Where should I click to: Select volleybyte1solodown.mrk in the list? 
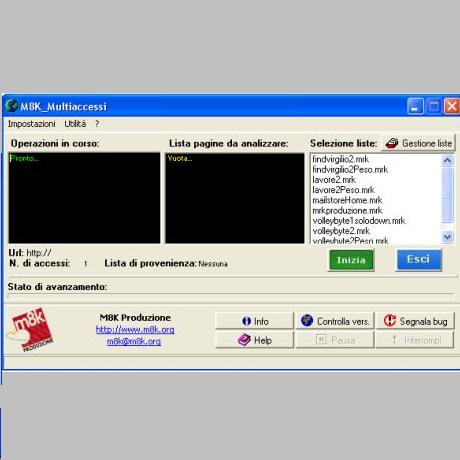pos(359,221)
